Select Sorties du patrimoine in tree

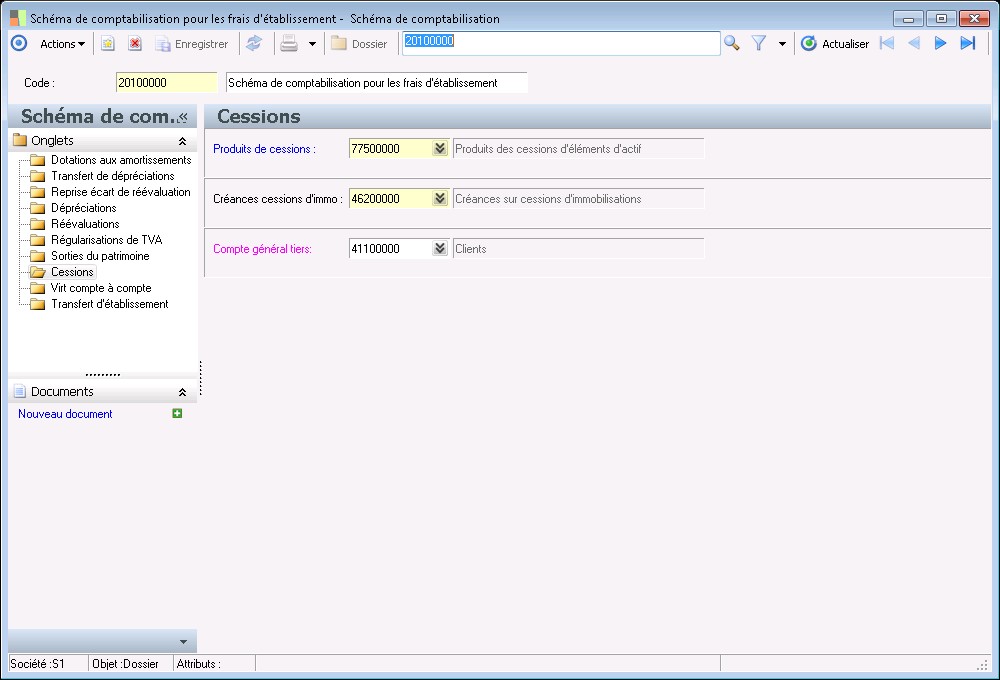click(100, 256)
